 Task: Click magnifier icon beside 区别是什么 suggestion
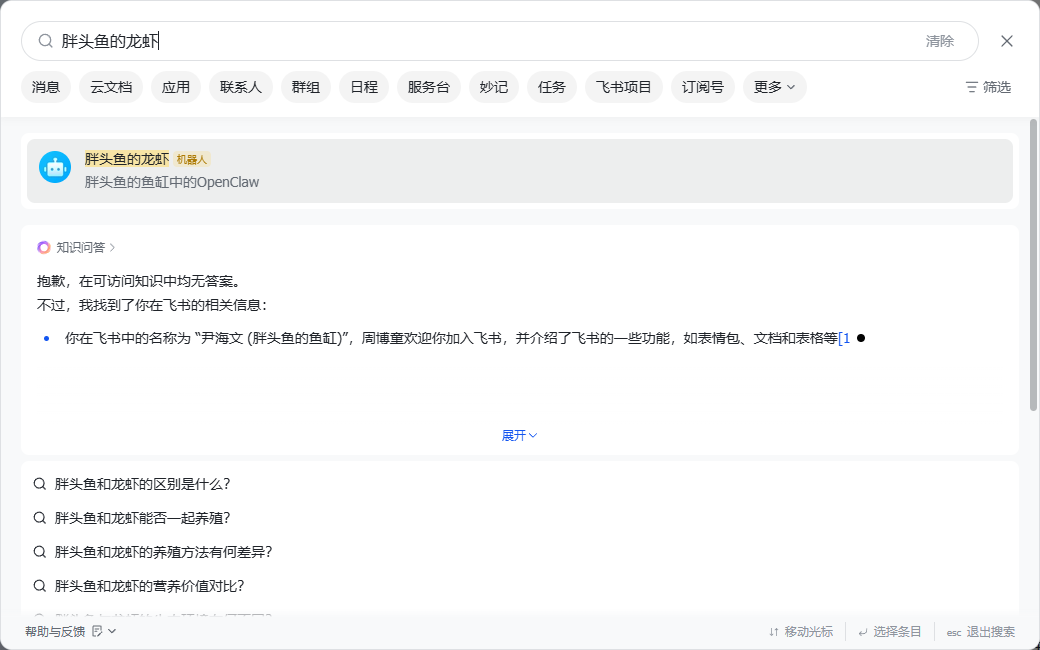(x=40, y=484)
